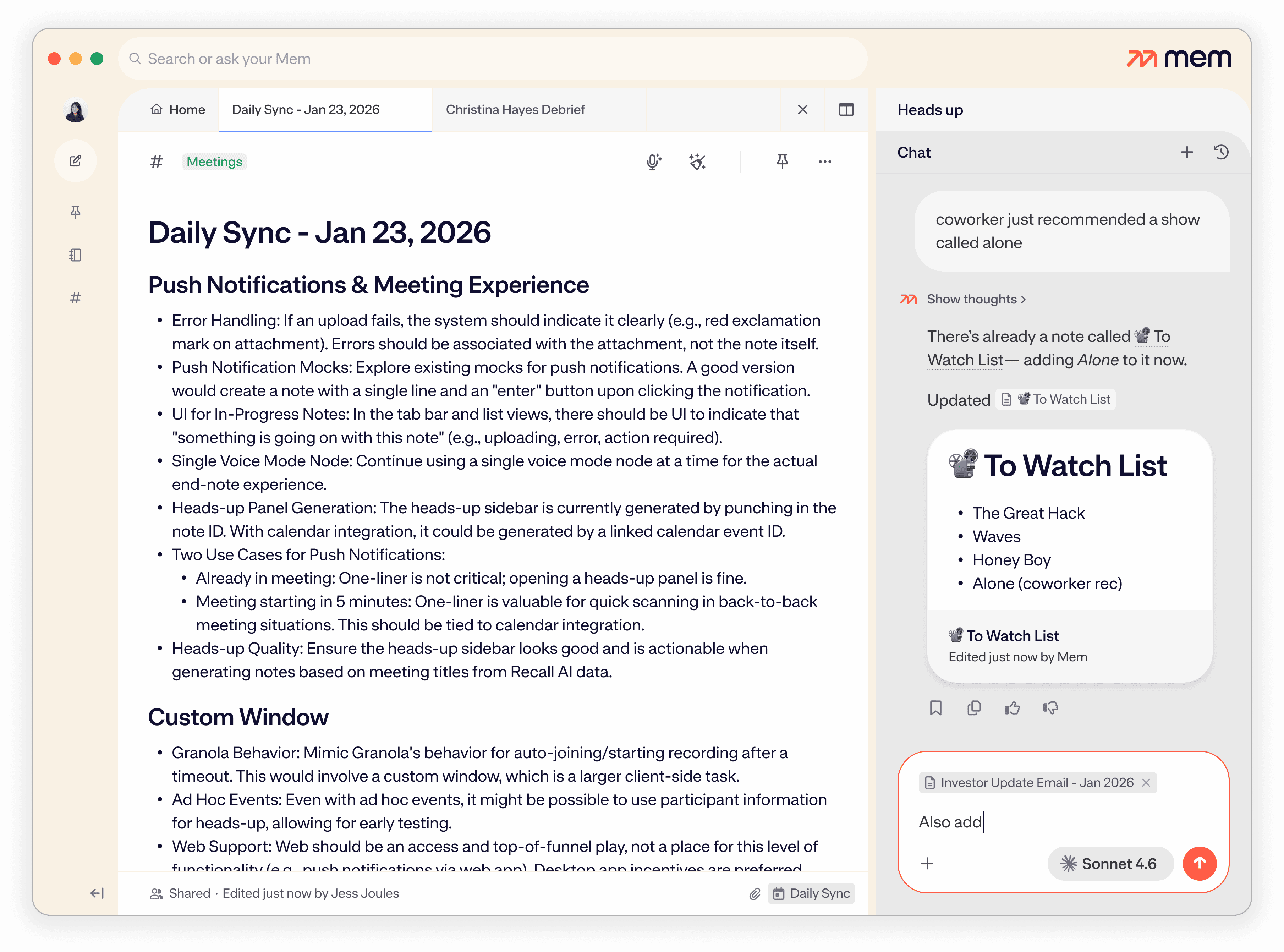This screenshot has height=952, width=1284.
Task: Bookmark the chat response
Action: (935, 708)
